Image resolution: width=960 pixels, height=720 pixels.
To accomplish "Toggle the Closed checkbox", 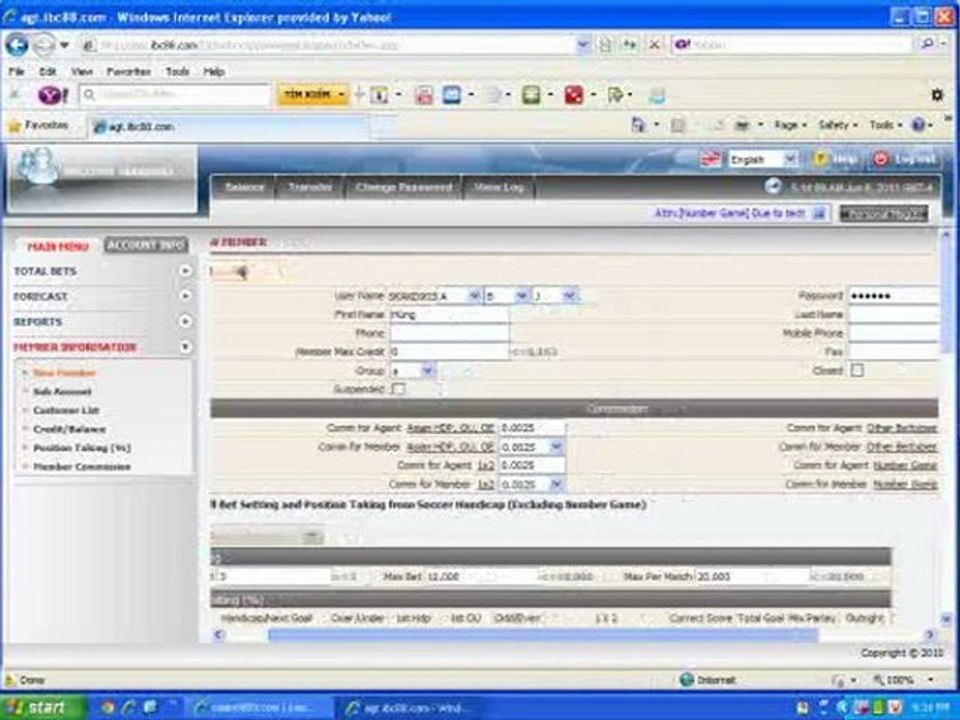I will pyautogui.click(x=857, y=370).
